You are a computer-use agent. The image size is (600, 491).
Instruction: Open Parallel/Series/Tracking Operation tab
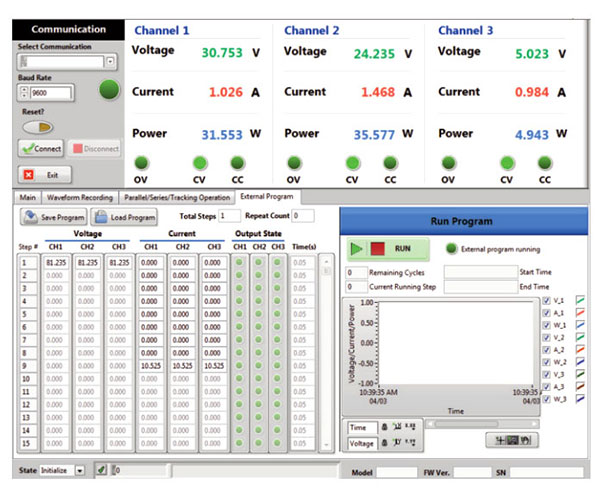pyautogui.click(x=177, y=197)
